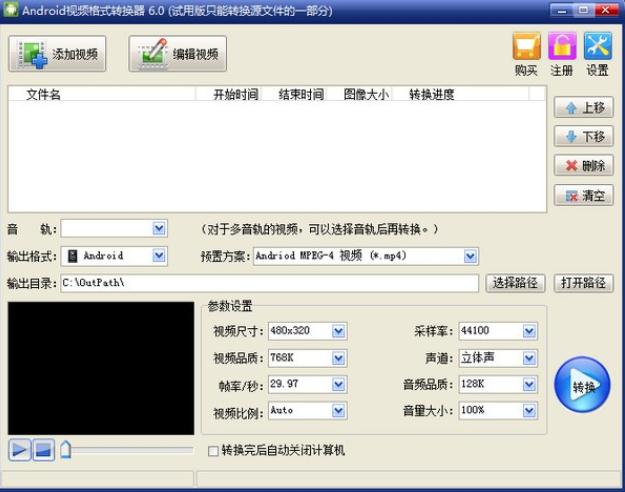This screenshot has height=492, width=625.
Task: Stop the preview playback
Action: [43, 450]
